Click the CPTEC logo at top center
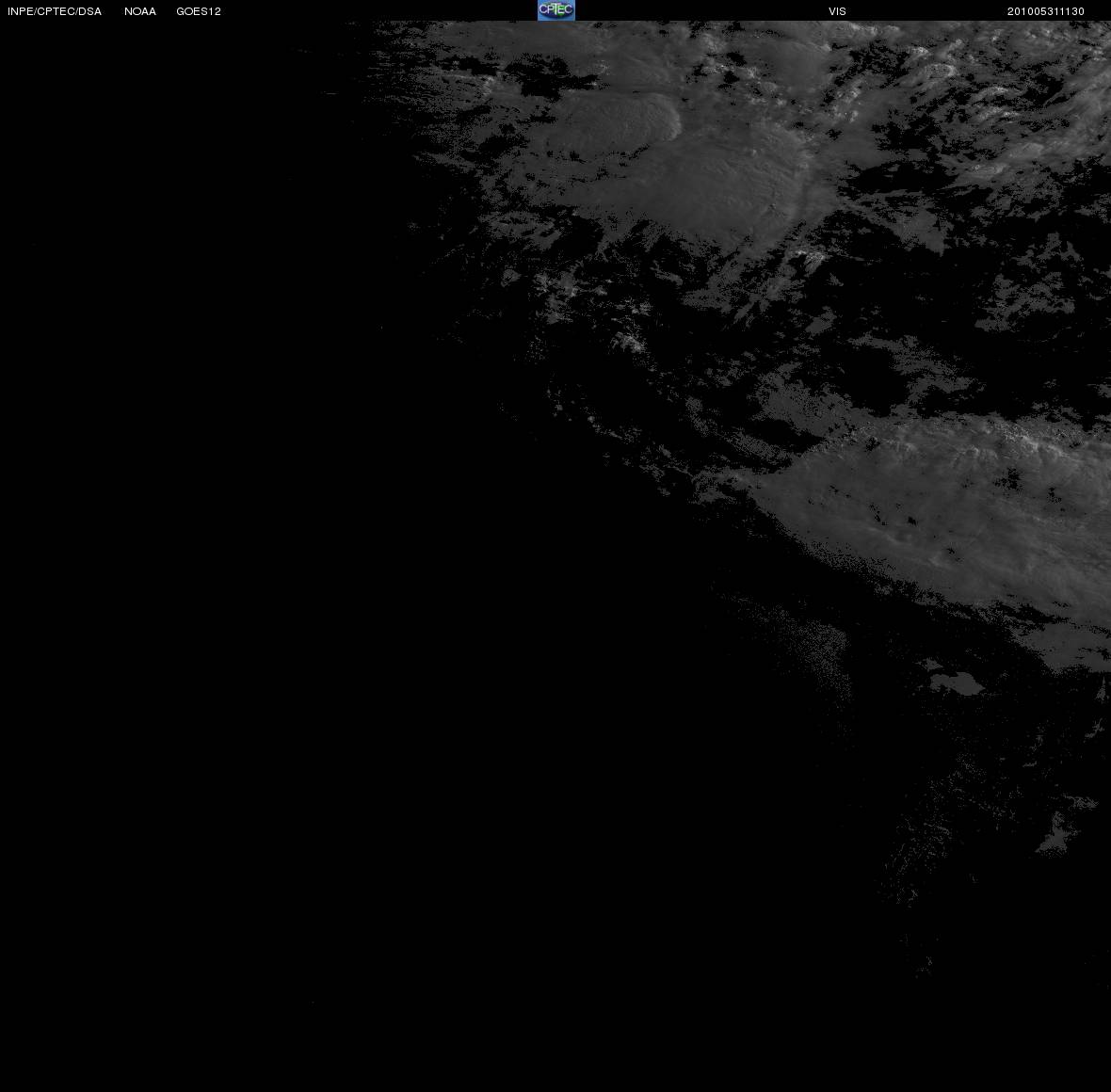Image resolution: width=1111 pixels, height=1092 pixels. [556, 10]
